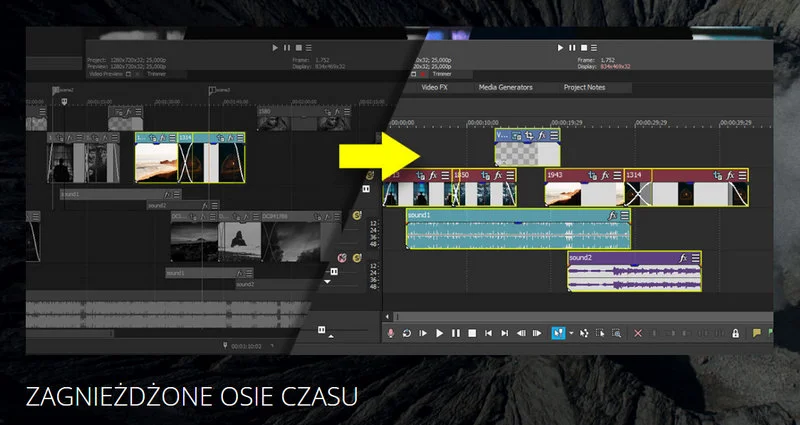Image resolution: width=800 pixels, height=425 pixels.
Task: Click Play in the right preview window
Action: click(x=560, y=48)
